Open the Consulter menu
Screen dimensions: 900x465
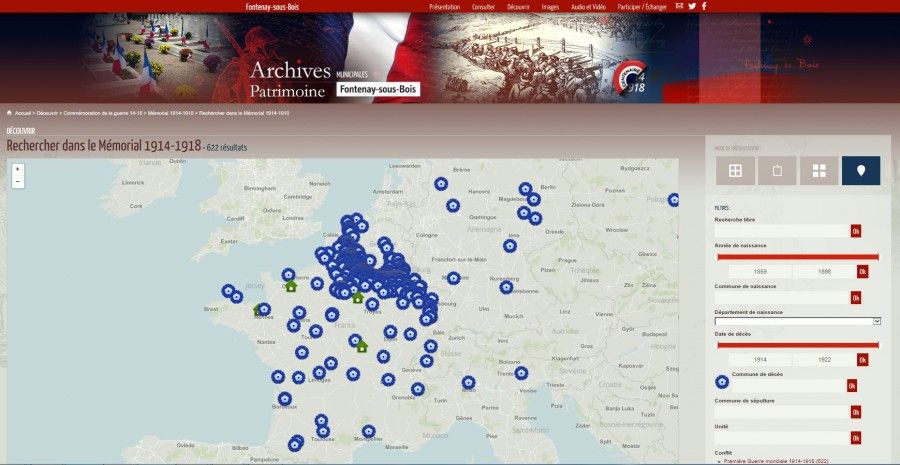(483, 6)
